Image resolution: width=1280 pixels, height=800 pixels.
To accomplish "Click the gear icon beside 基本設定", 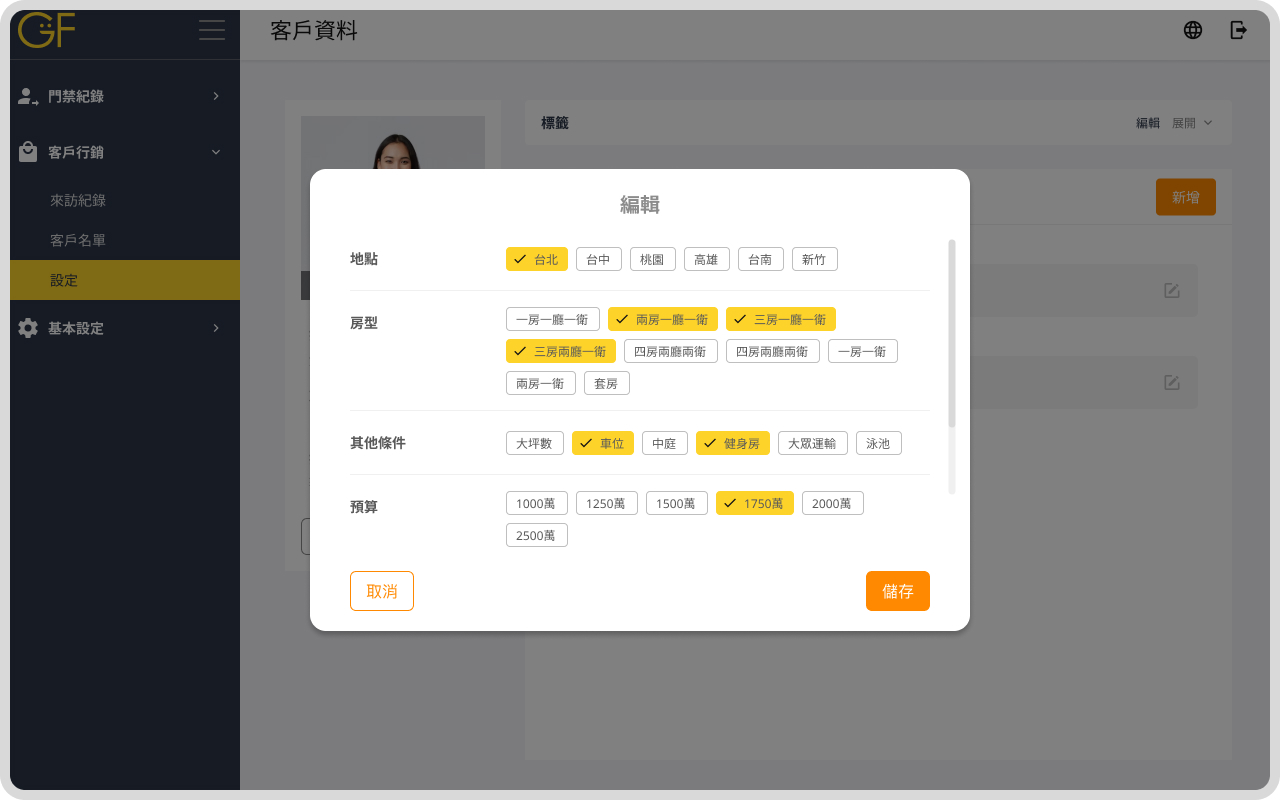I will coord(28,328).
